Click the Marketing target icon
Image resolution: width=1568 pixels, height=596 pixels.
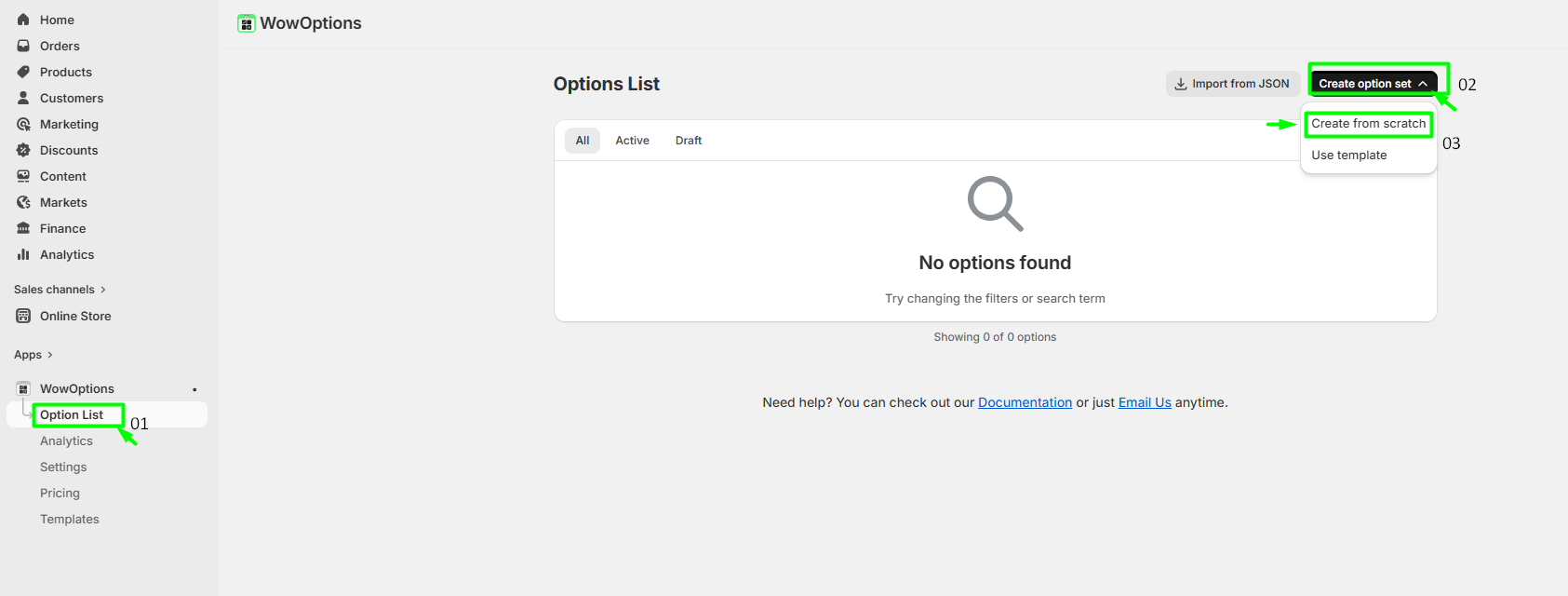tap(23, 124)
